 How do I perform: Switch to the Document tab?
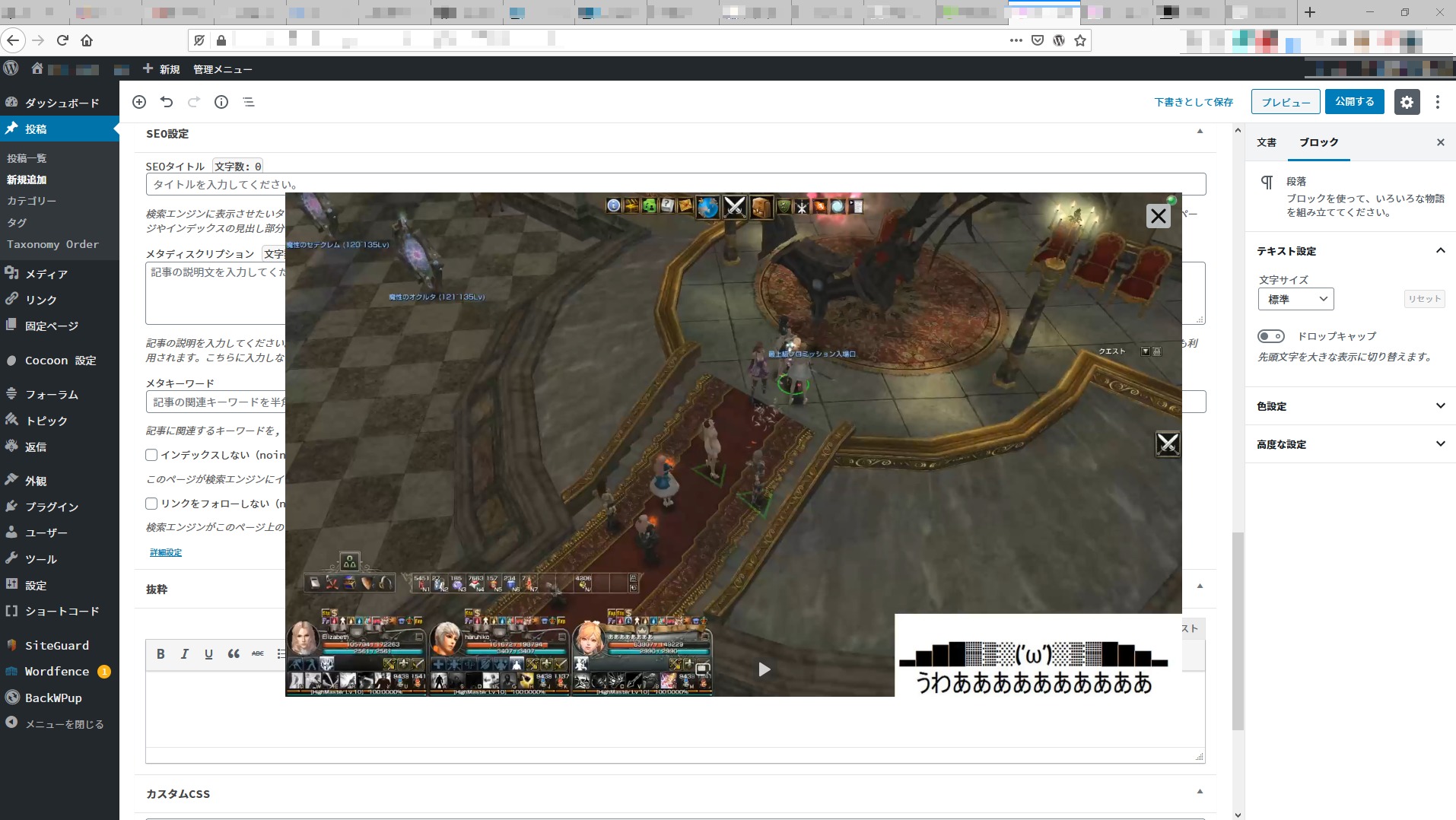(x=1267, y=142)
